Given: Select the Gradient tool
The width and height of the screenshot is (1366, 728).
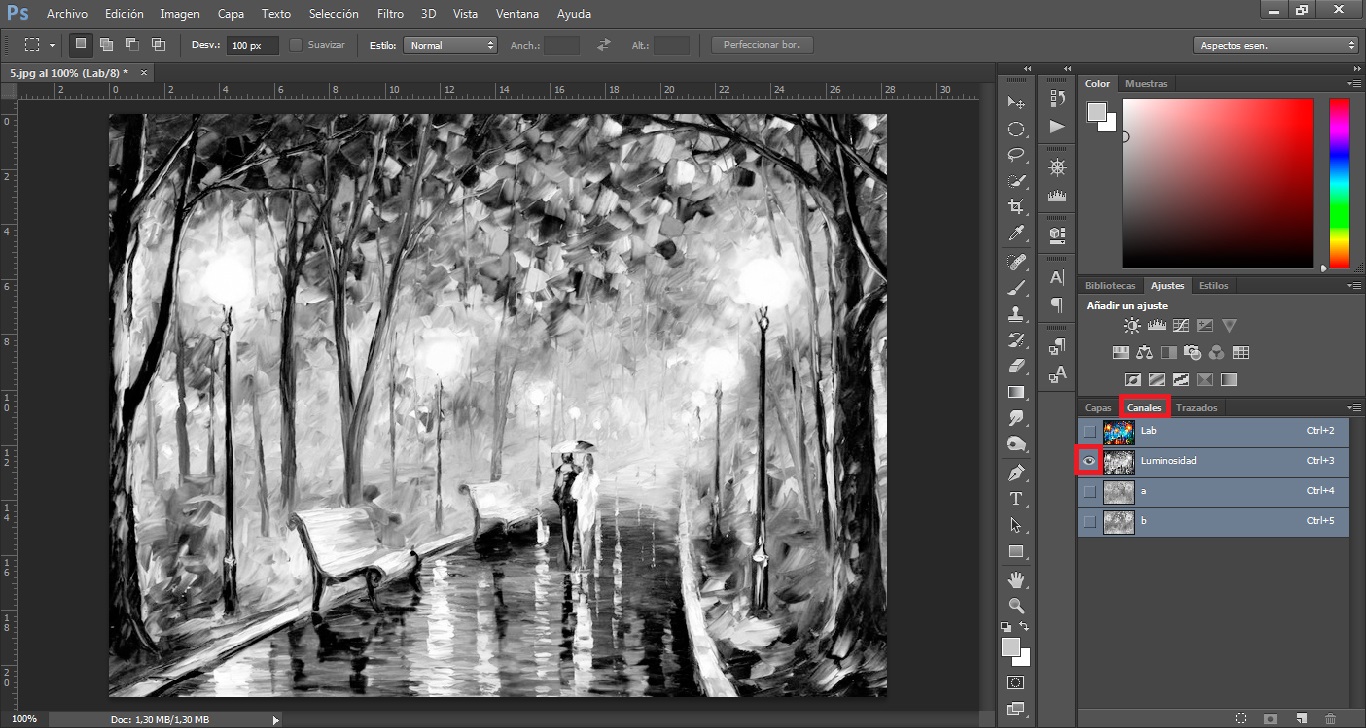Looking at the screenshot, I should click(1016, 392).
